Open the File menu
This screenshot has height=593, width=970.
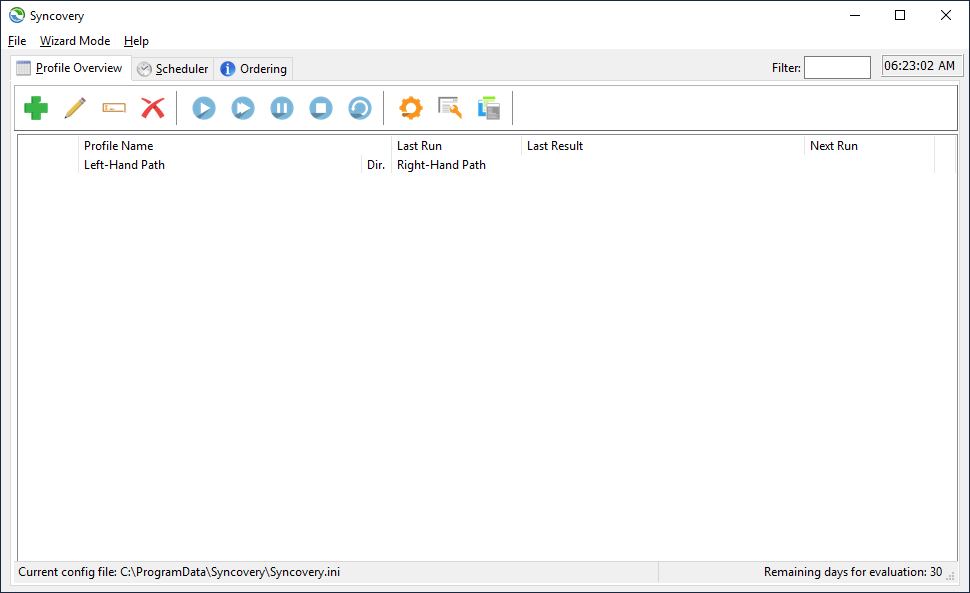(x=16, y=41)
